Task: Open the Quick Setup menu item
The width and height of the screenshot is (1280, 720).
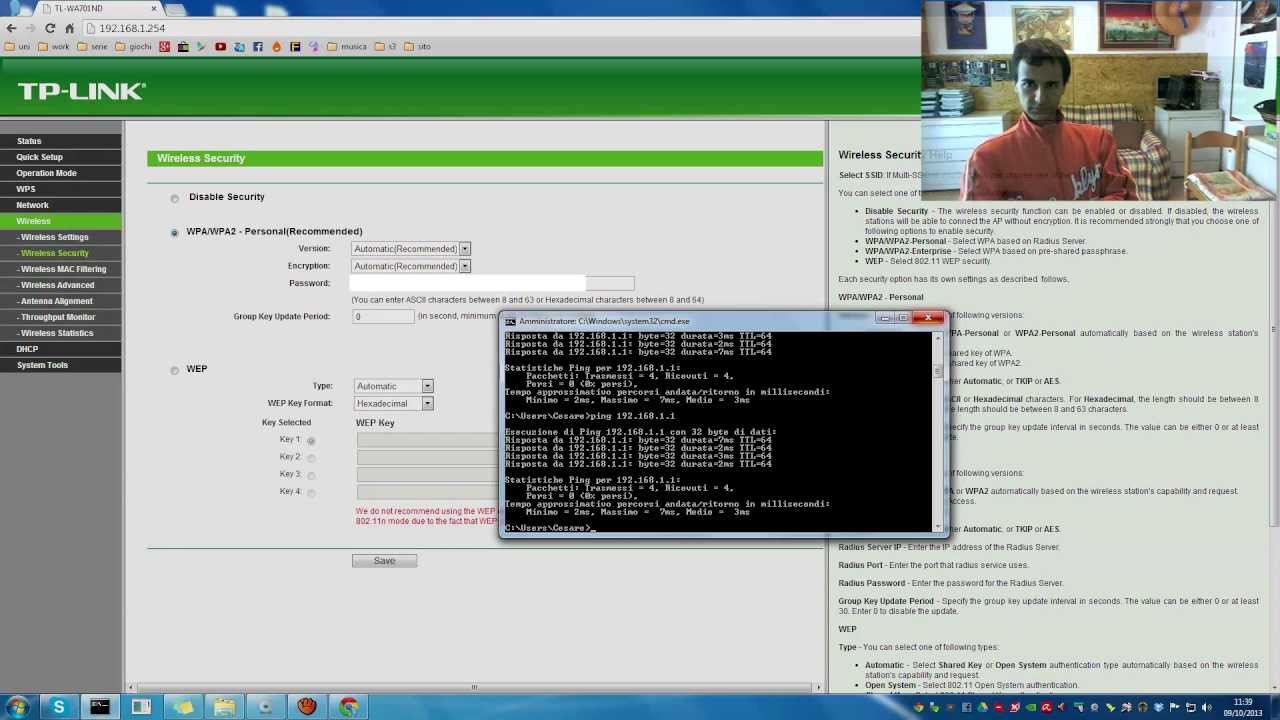Action: click(x=60, y=157)
